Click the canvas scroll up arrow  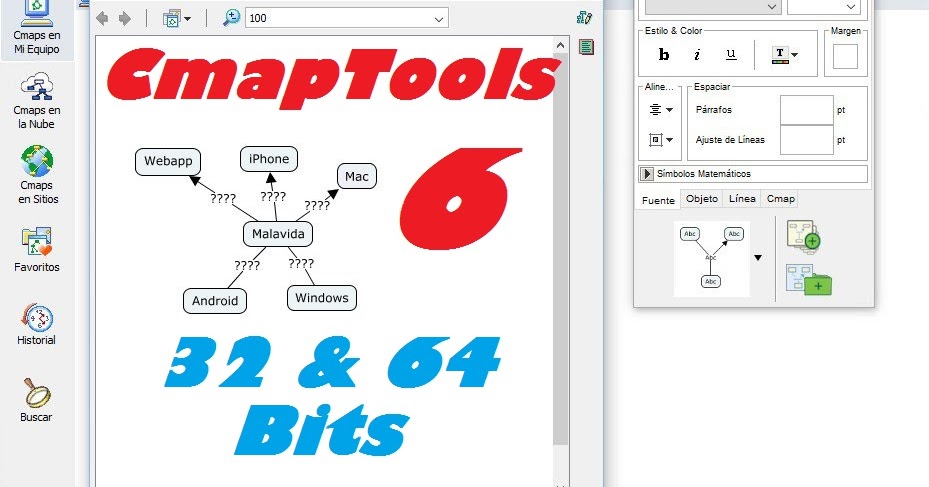tap(560, 46)
